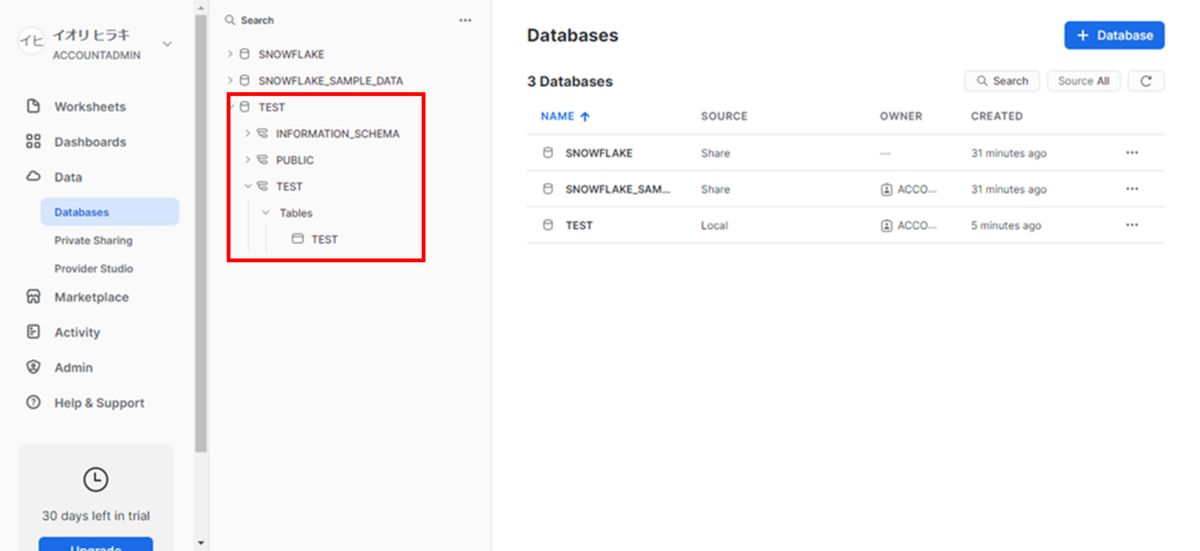
Task: Collapse the Tables folder node
Action: click(x=266, y=212)
